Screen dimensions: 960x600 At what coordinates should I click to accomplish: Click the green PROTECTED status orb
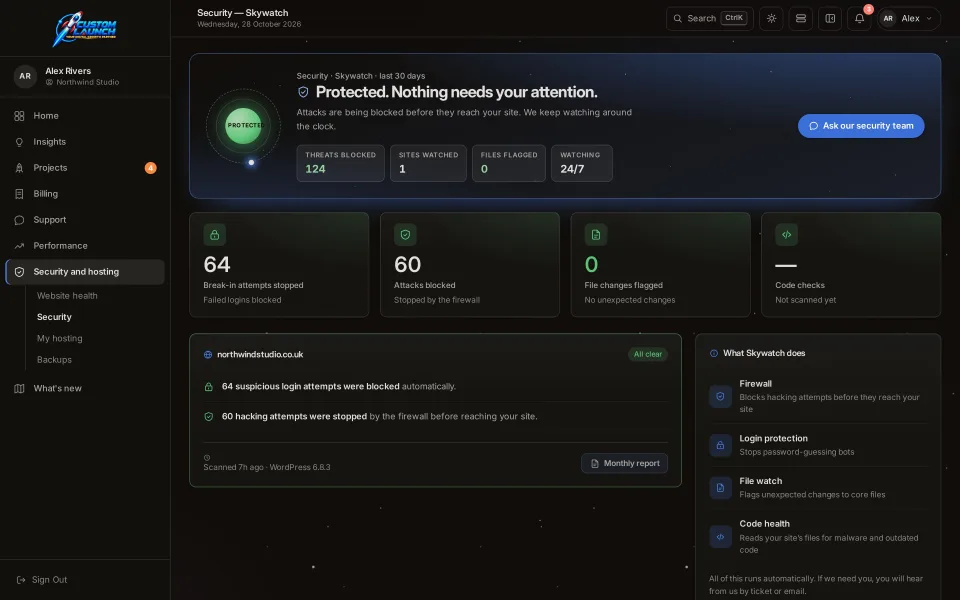click(244, 126)
